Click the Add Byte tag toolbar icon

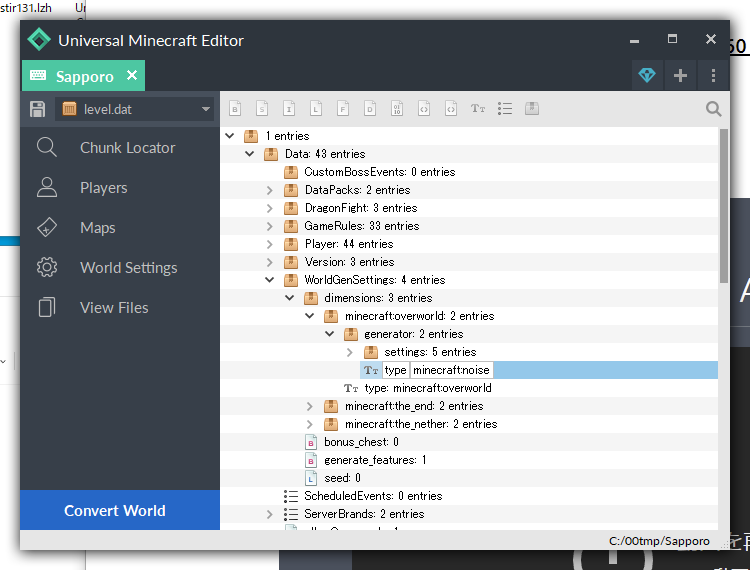pyautogui.click(x=236, y=108)
